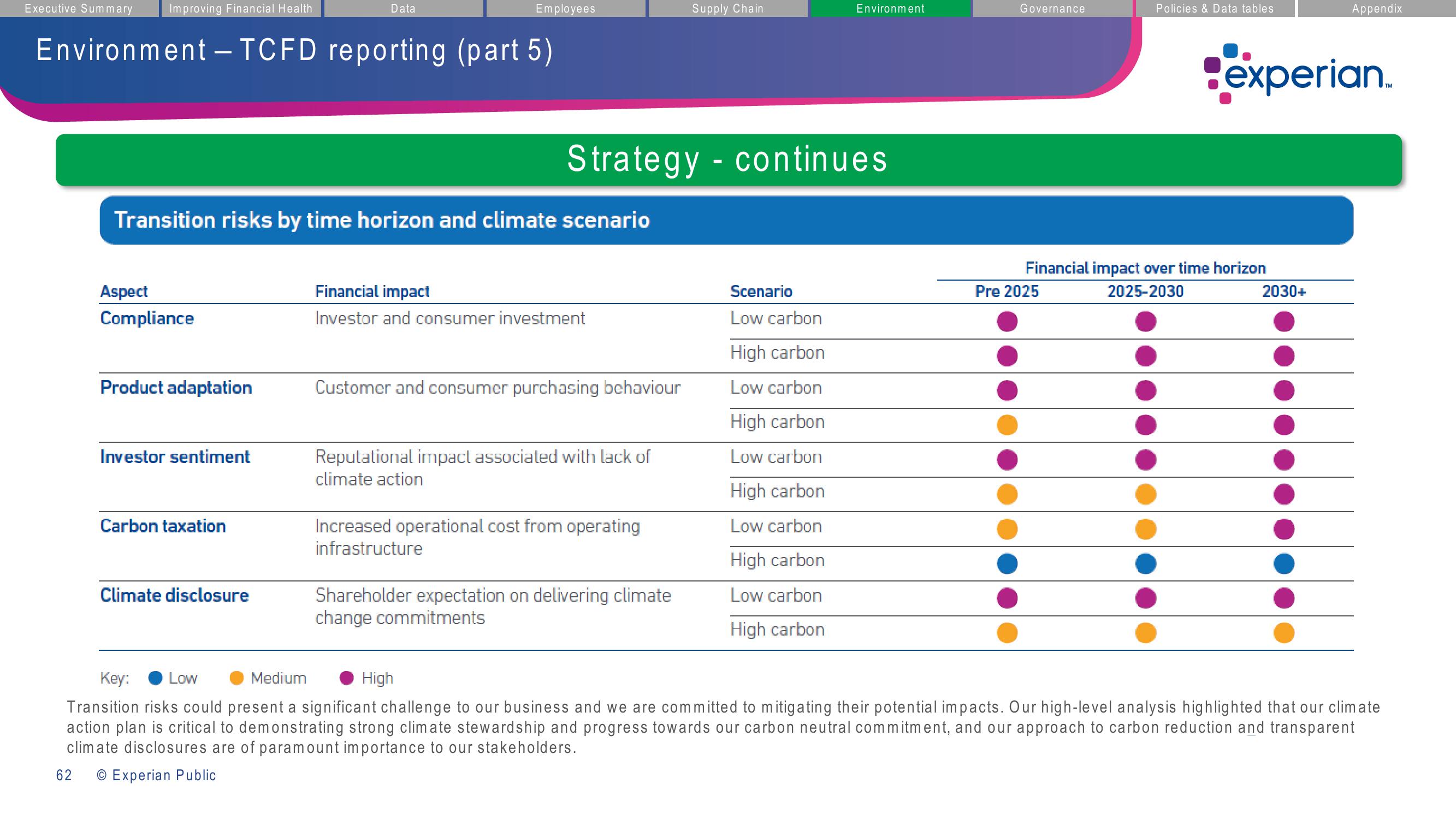Image resolution: width=1456 pixels, height=819 pixels.
Task: Switch to Policies & Data tables tab
Action: pyautogui.click(x=1215, y=9)
